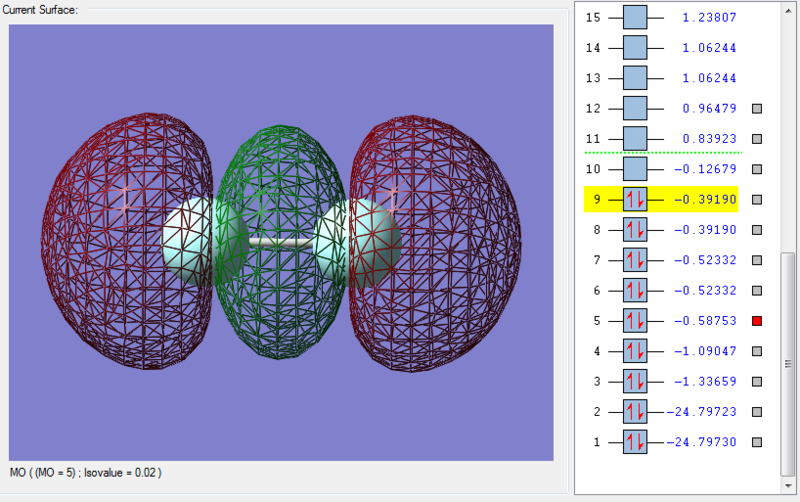Select the orbital 11 occupancy box
The width and height of the screenshot is (800, 502).
(x=635, y=139)
